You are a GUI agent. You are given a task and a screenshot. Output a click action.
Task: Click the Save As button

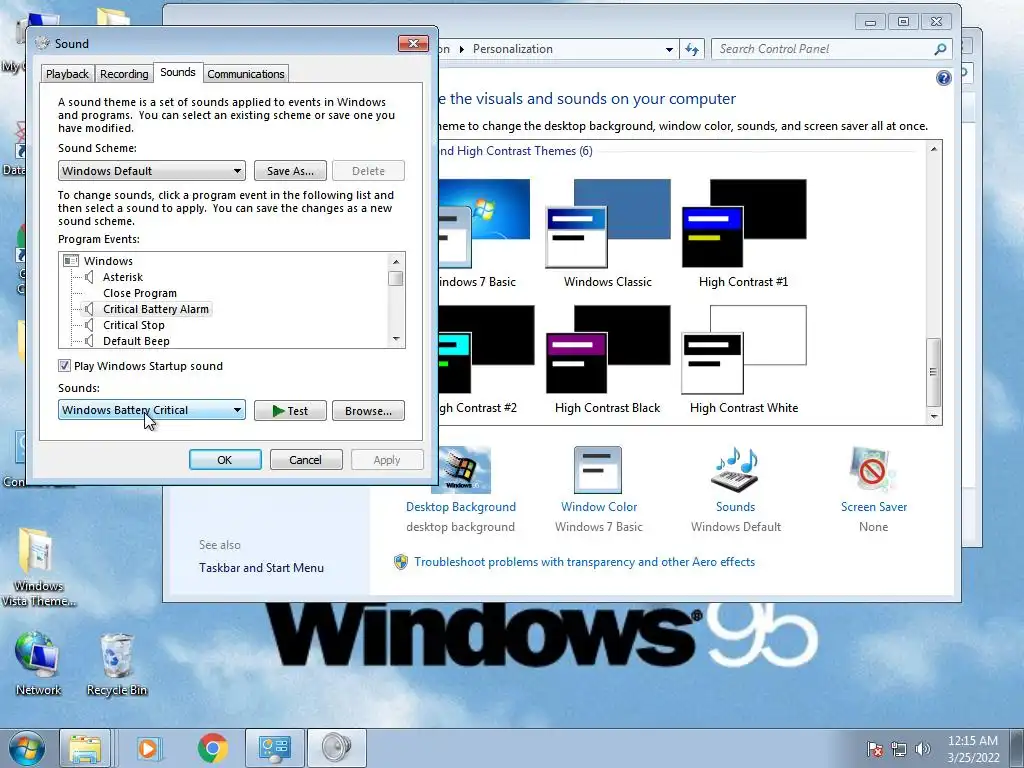tap(290, 170)
